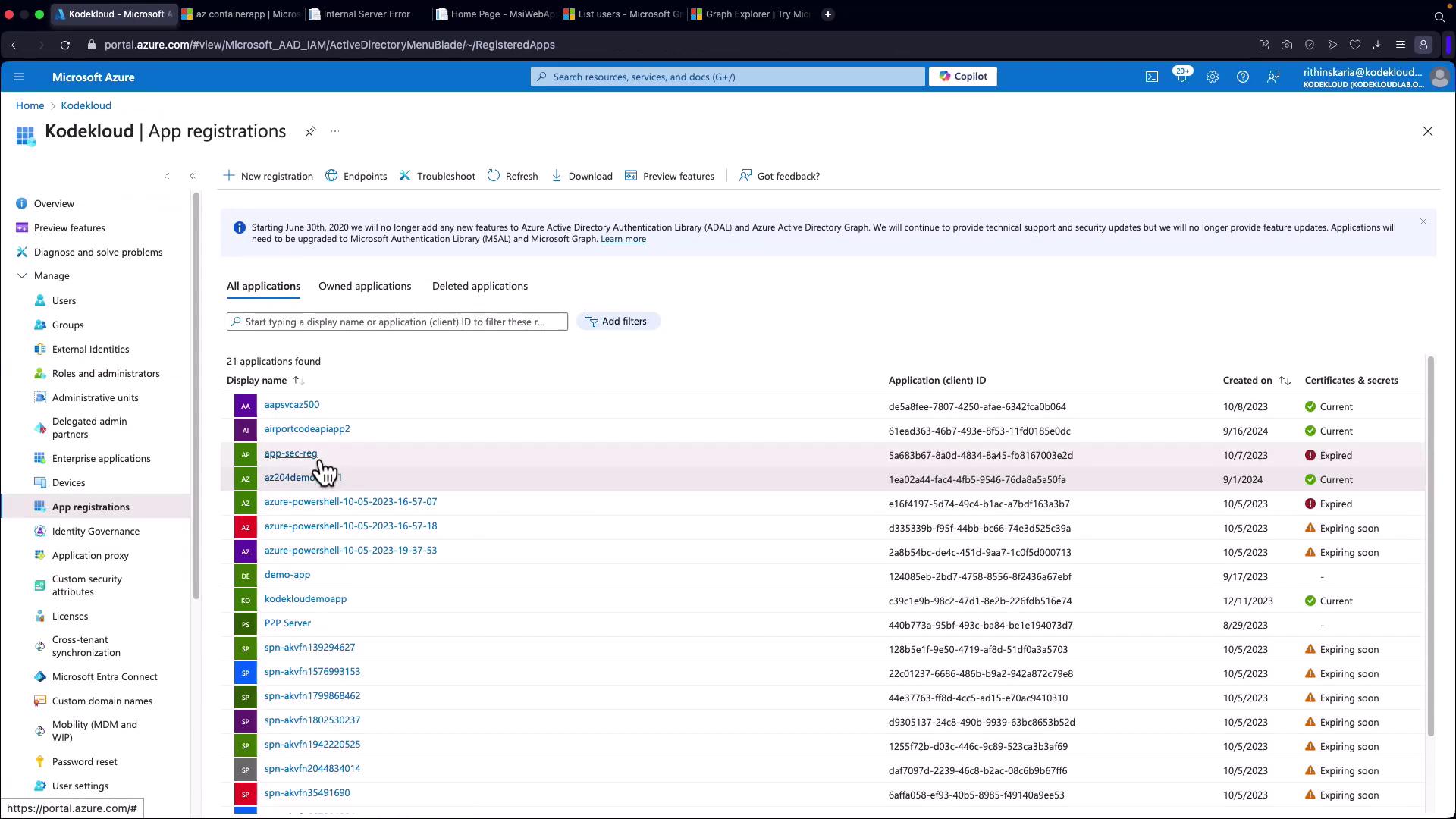
Task: Click the New registration button
Action: pyautogui.click(x=268, y=176)
